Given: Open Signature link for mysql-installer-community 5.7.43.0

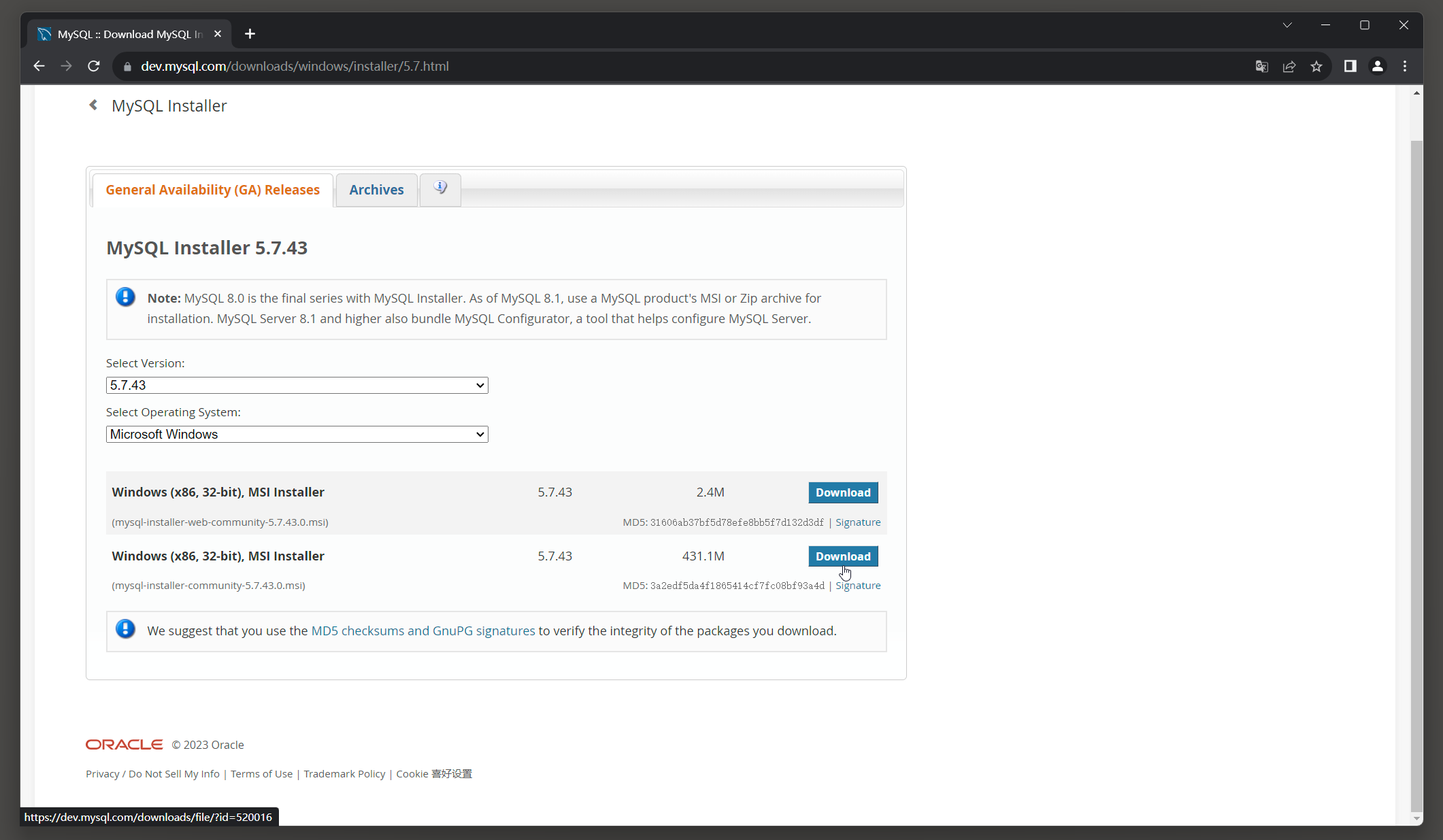Looking at the screenshot, I should point(858,586).
